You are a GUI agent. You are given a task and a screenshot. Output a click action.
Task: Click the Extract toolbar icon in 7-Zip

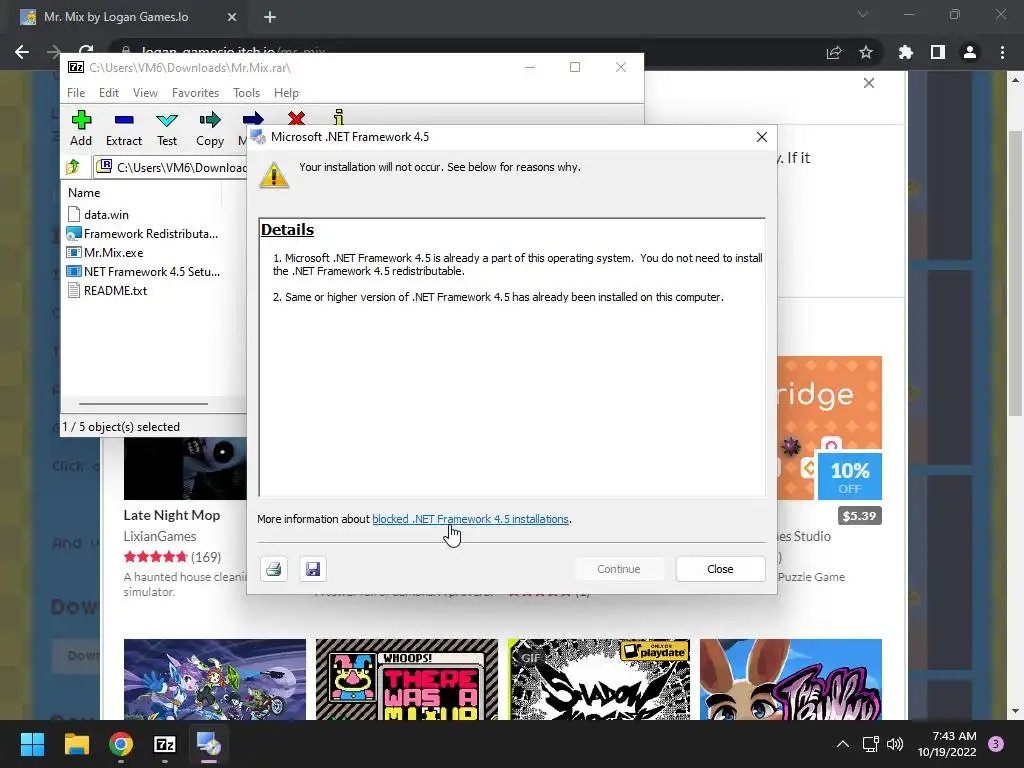point(123,129)
